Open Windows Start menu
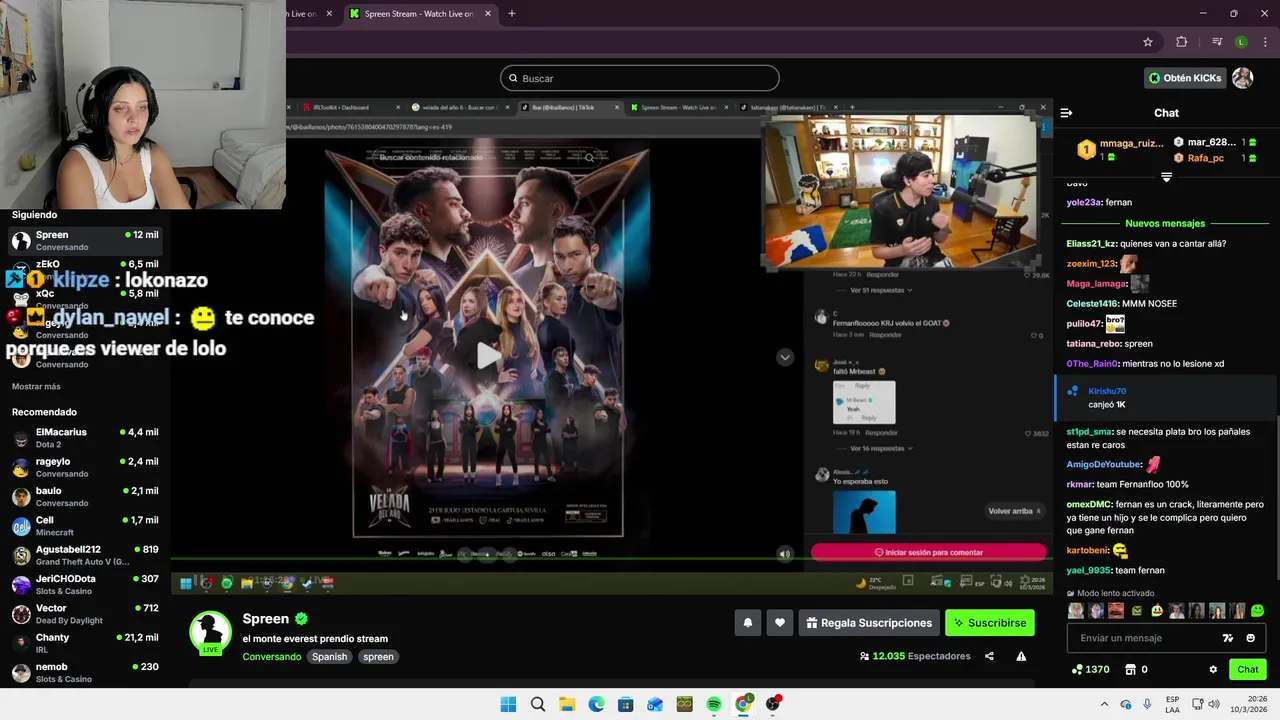 (508, 704)
